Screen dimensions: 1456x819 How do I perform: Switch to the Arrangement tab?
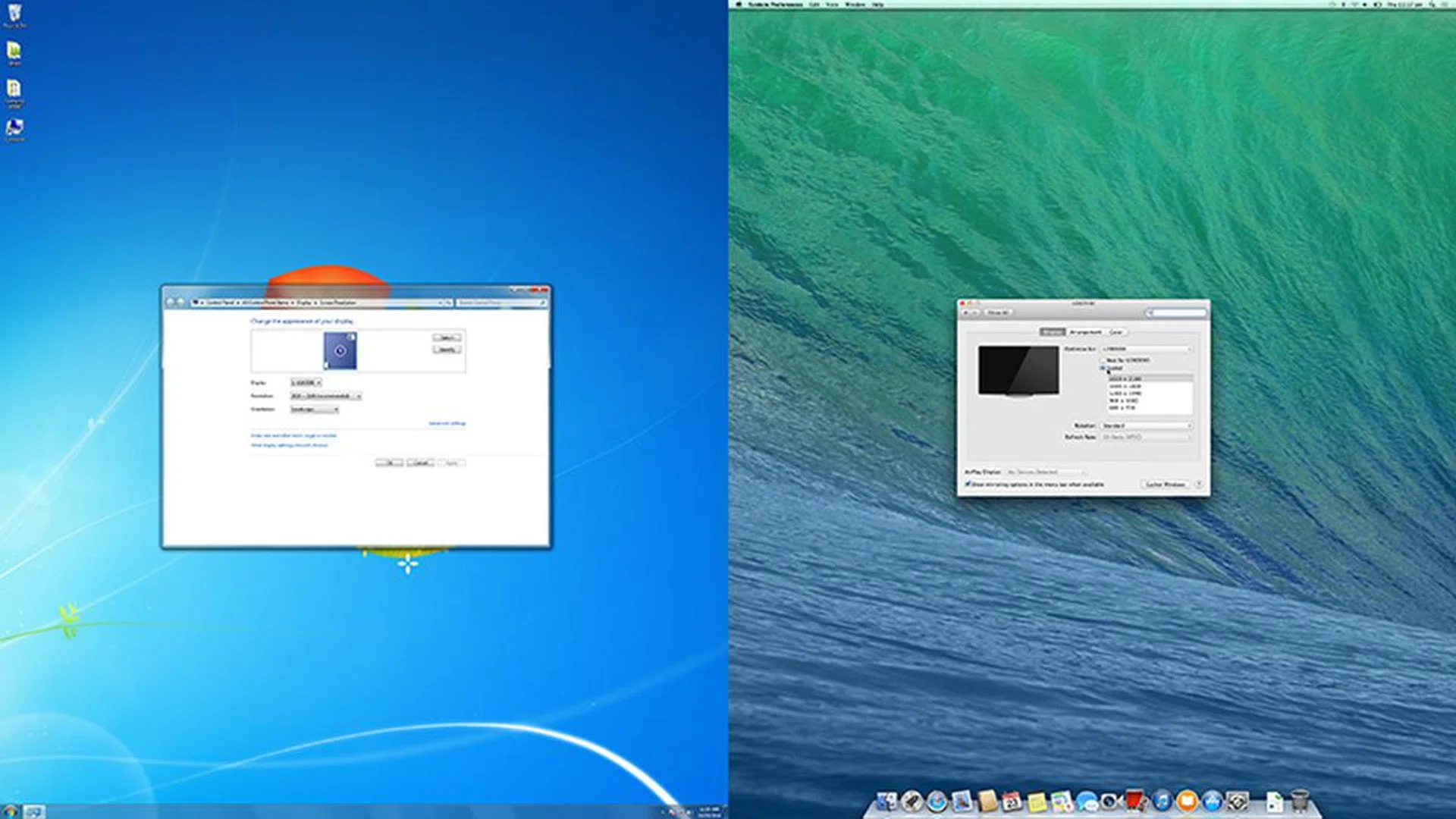1086,332
